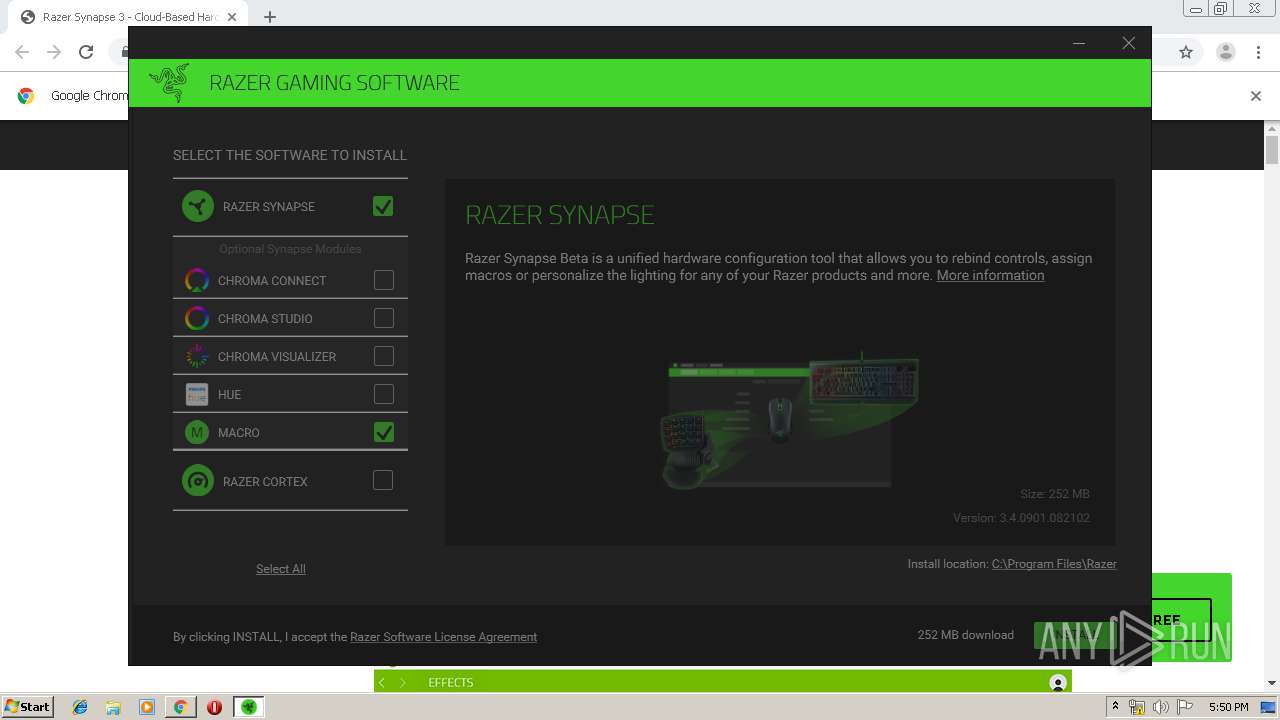Image resolution: width=1280 pixels, height=720 pixels.
Task: Select the CHROMA CONNECT label
Action: click(272, 281)
